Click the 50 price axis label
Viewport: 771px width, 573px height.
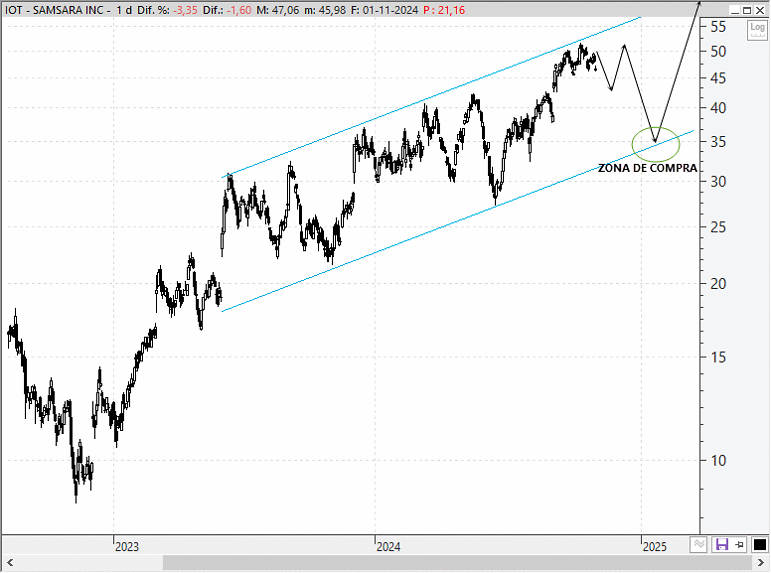pos(718,51)
